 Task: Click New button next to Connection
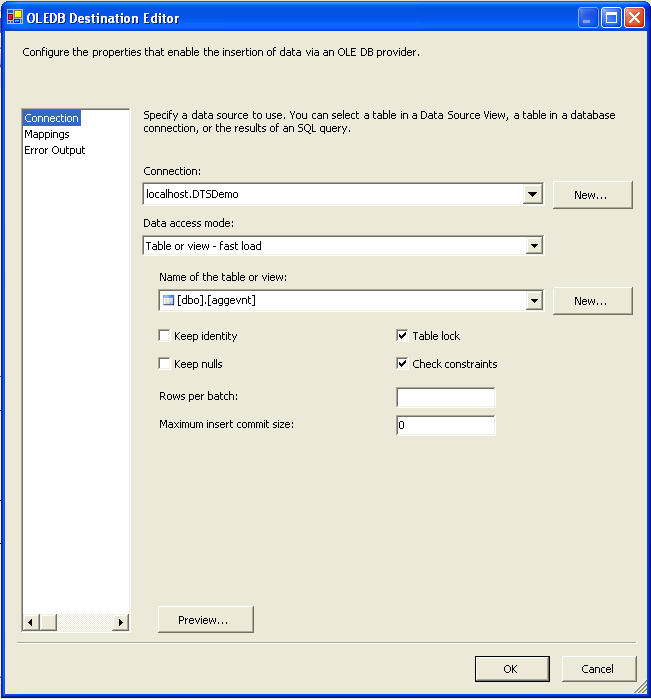[x=591, y=195]
